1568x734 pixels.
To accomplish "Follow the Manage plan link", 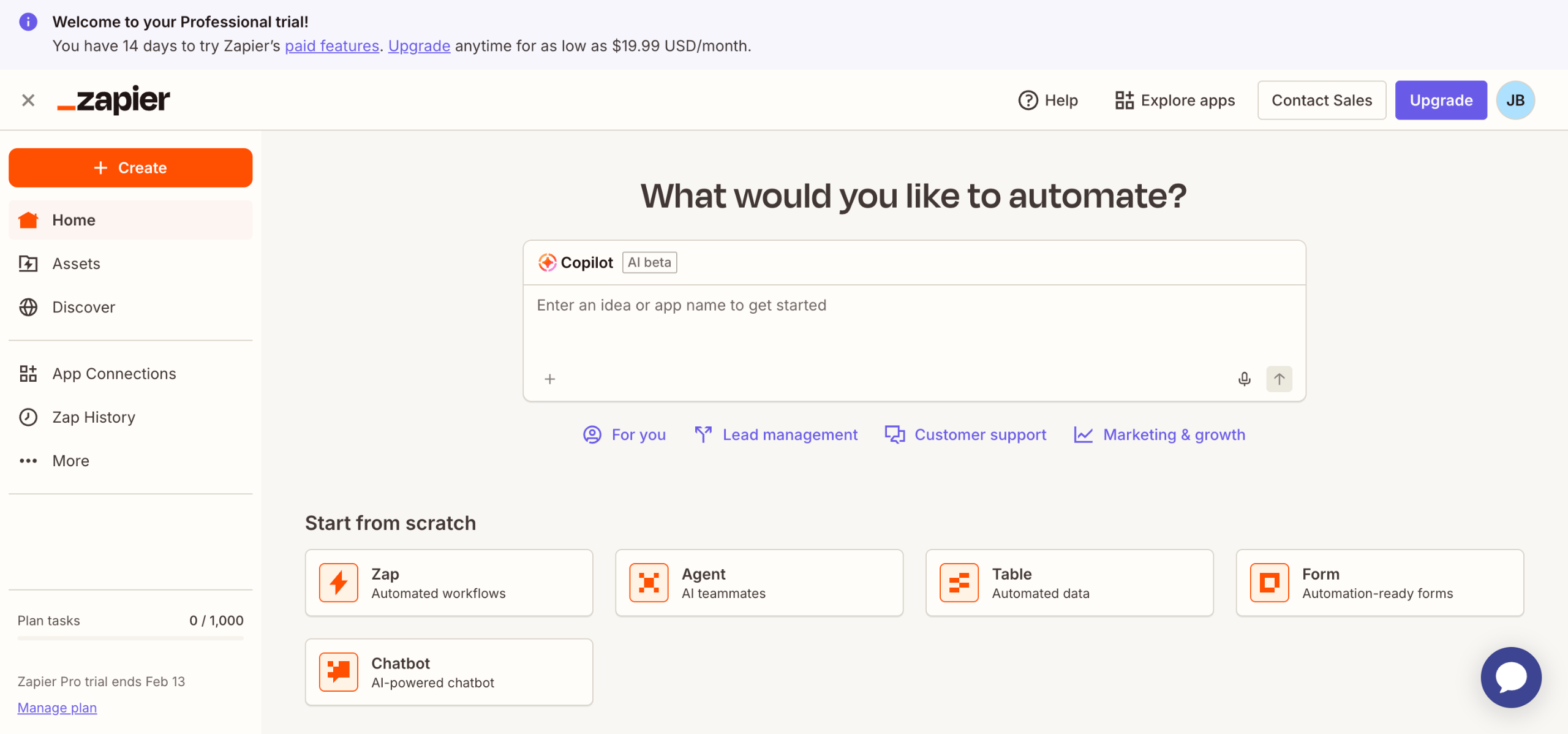I will (x=57, y=708).
